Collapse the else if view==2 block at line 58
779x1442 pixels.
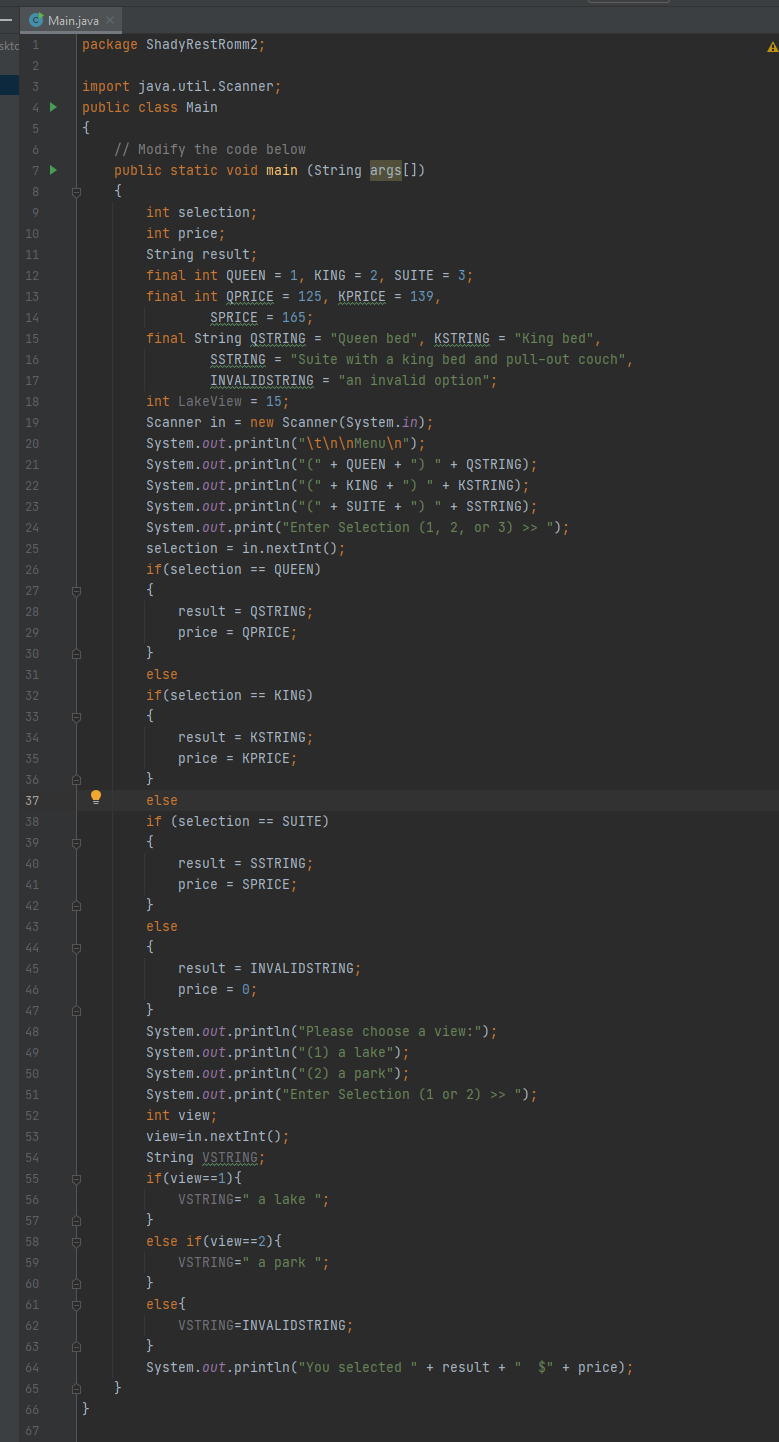76,1241
